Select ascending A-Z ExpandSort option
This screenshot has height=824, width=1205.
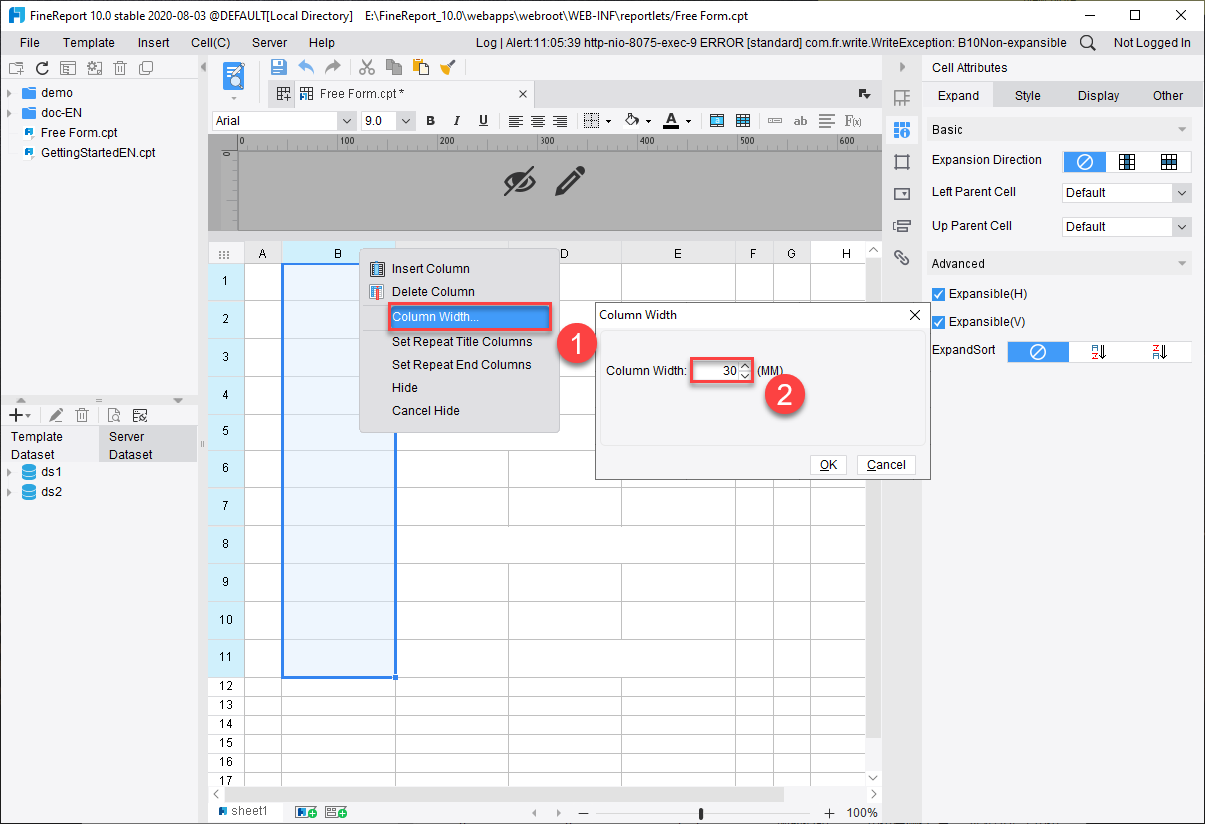click(x=1099, y=352)
